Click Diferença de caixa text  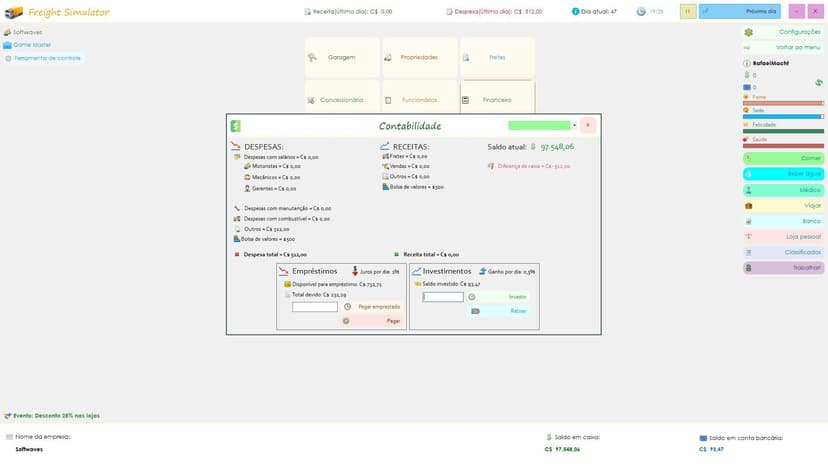pos(534,166)
